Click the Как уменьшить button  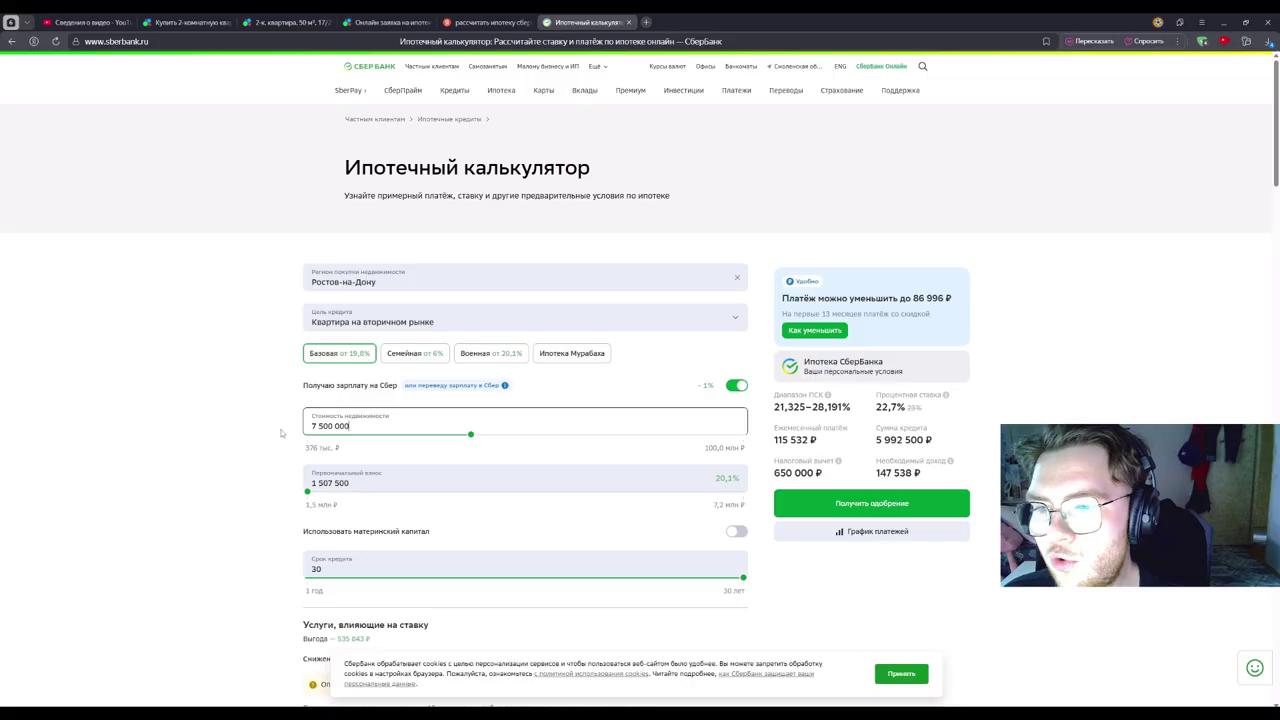coord(815,330)
